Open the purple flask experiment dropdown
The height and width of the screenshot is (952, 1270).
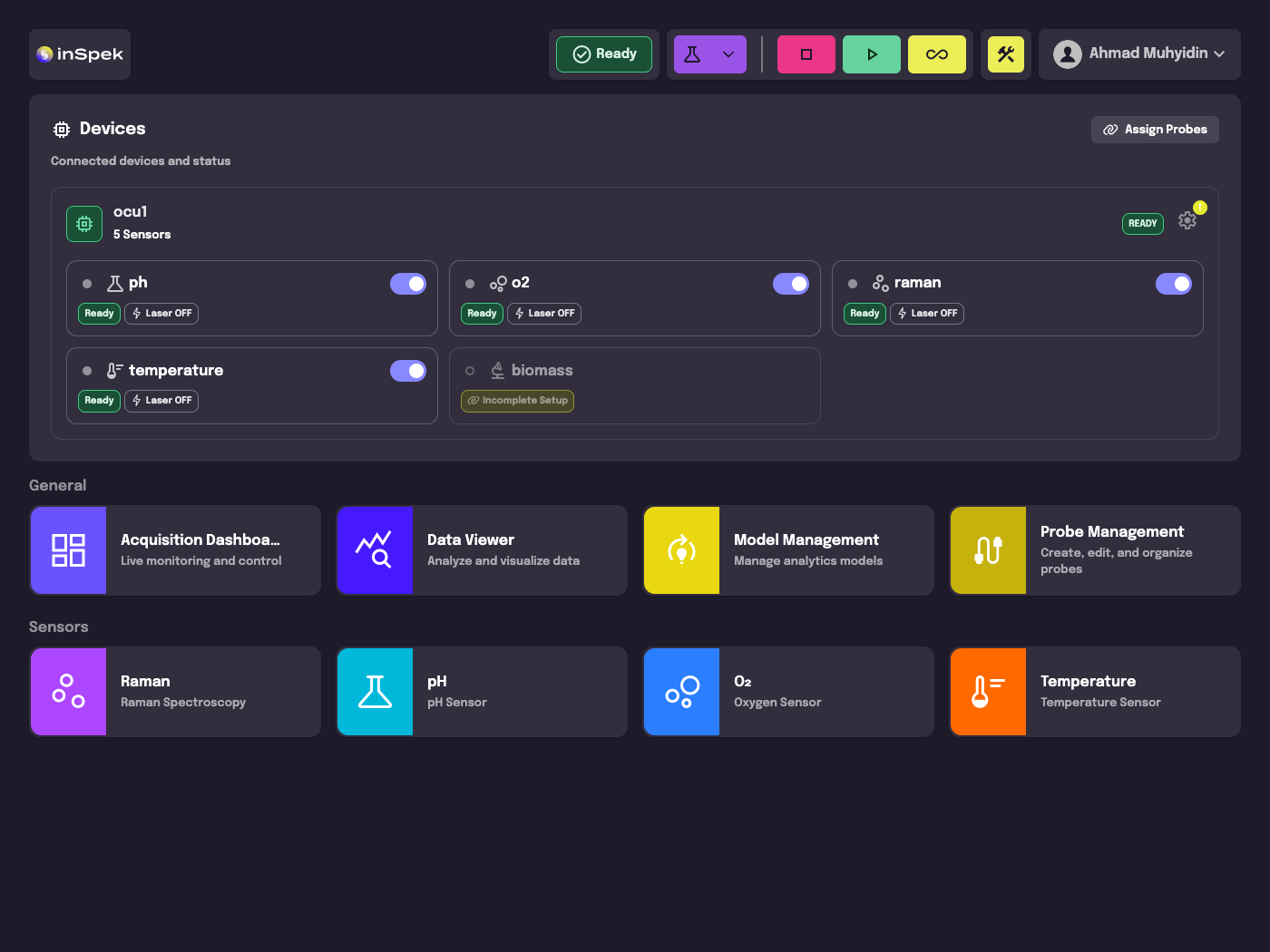click(710, 54)
